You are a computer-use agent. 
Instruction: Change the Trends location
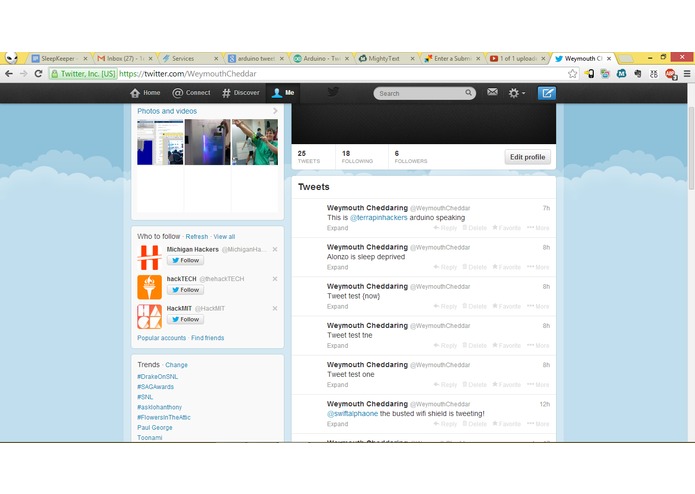(x=176, y=365)
